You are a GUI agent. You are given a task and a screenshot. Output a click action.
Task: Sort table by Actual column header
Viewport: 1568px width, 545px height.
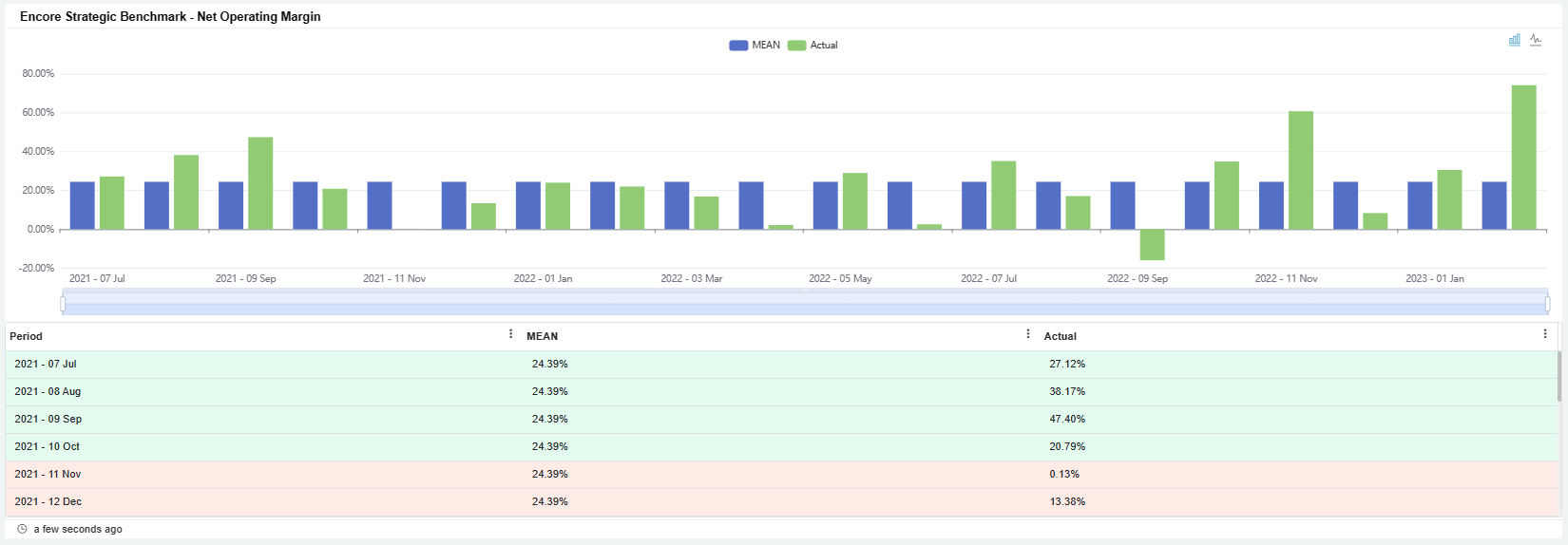[1060, 336]
